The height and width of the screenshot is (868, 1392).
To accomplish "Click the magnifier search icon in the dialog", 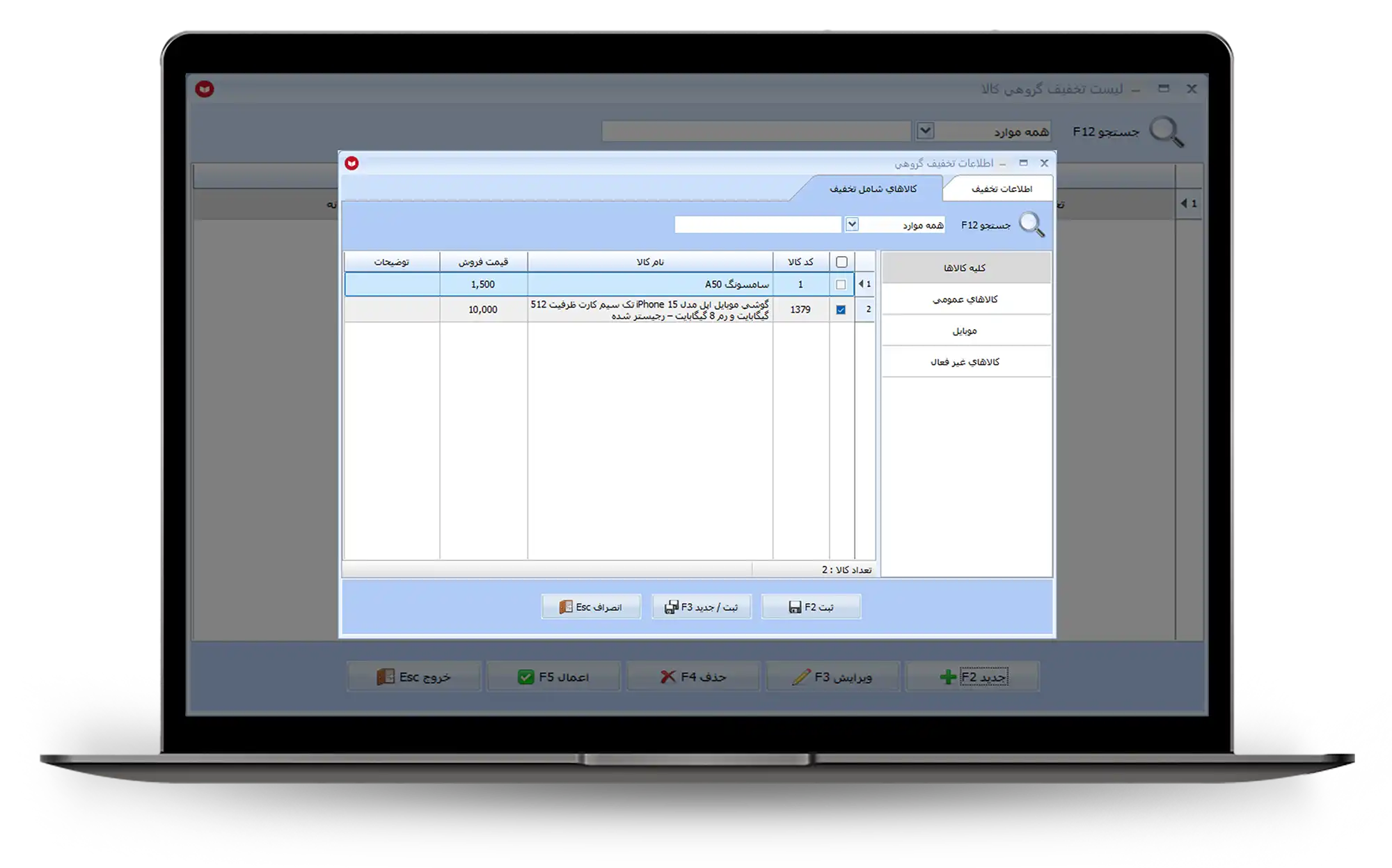I will (1031, 225).
